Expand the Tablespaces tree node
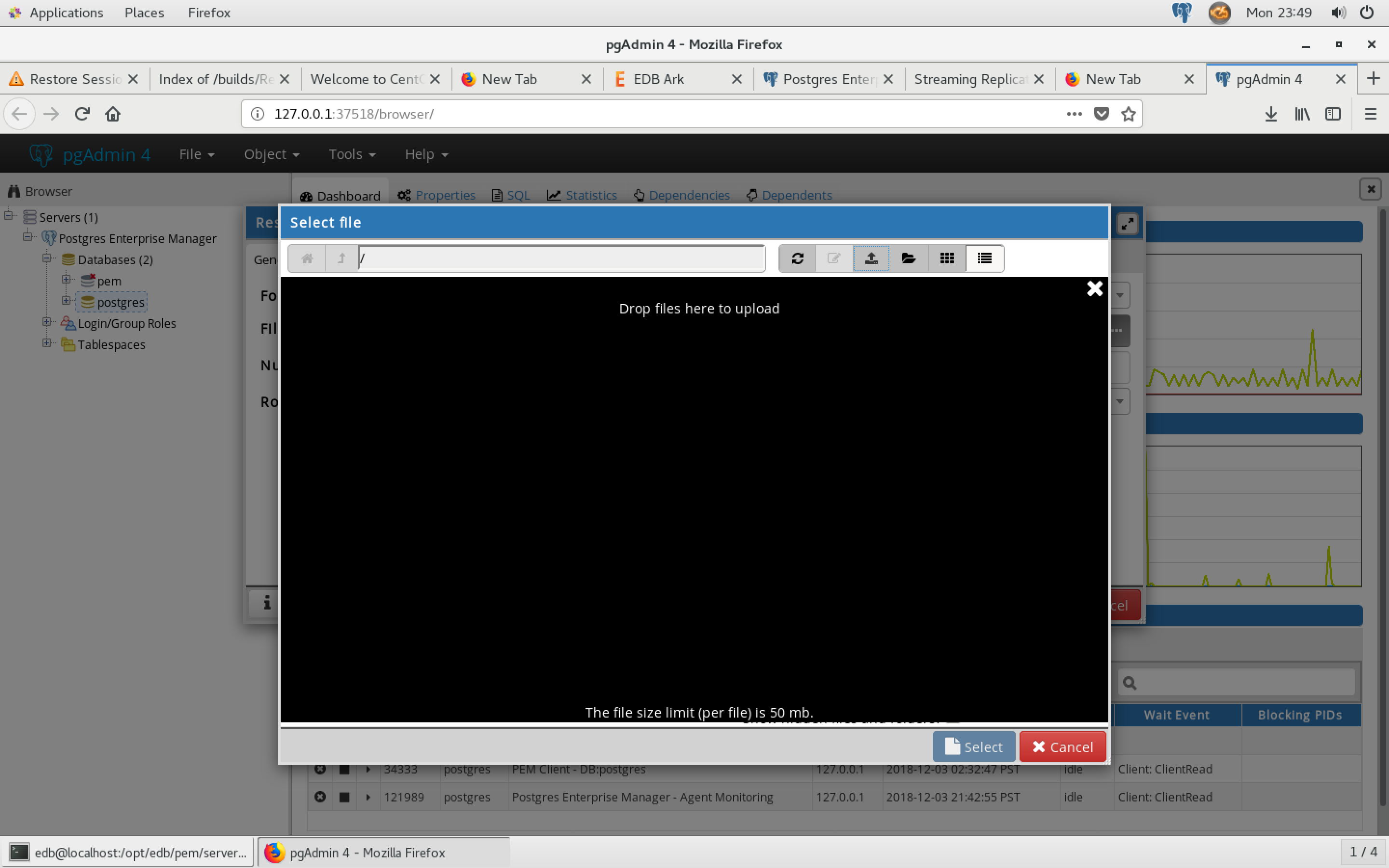1389x868 pixels. click(47, 343)
